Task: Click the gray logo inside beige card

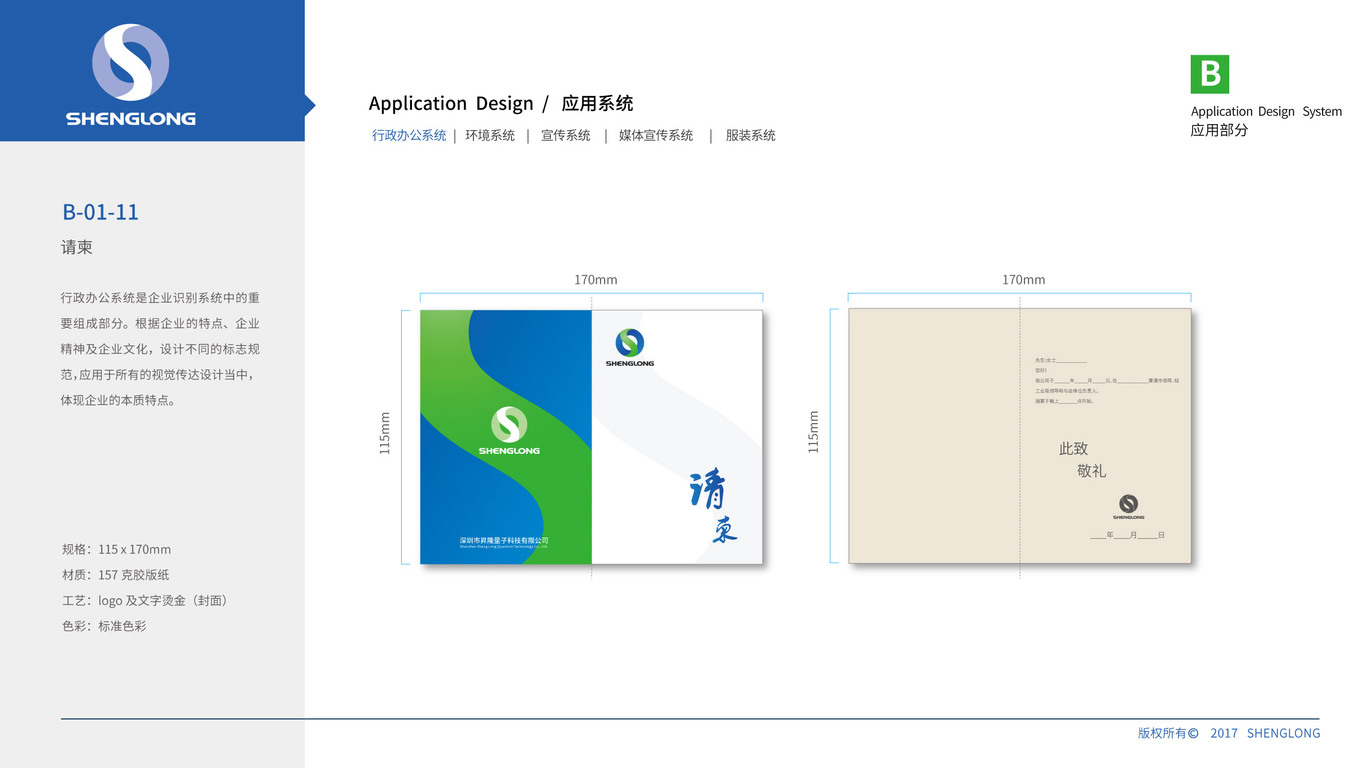Action: pos(1128,507)
